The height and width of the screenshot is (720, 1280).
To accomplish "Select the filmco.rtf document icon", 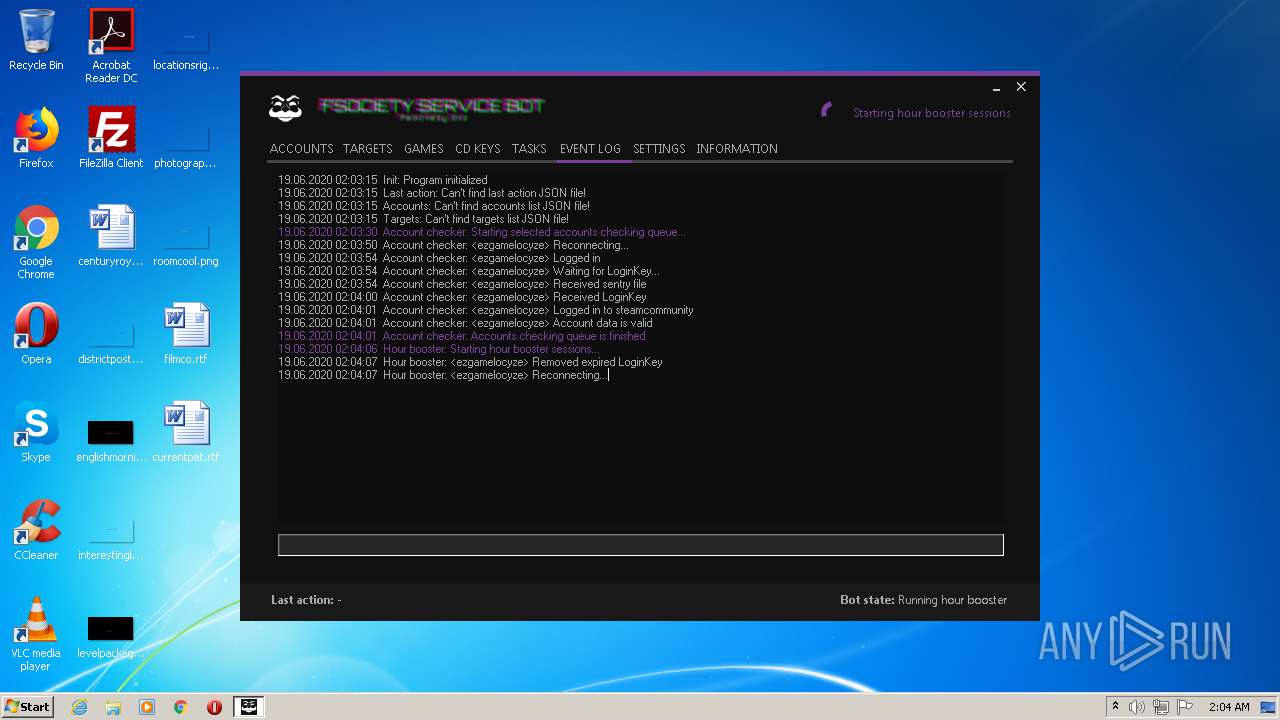I will tap(186, 334).
